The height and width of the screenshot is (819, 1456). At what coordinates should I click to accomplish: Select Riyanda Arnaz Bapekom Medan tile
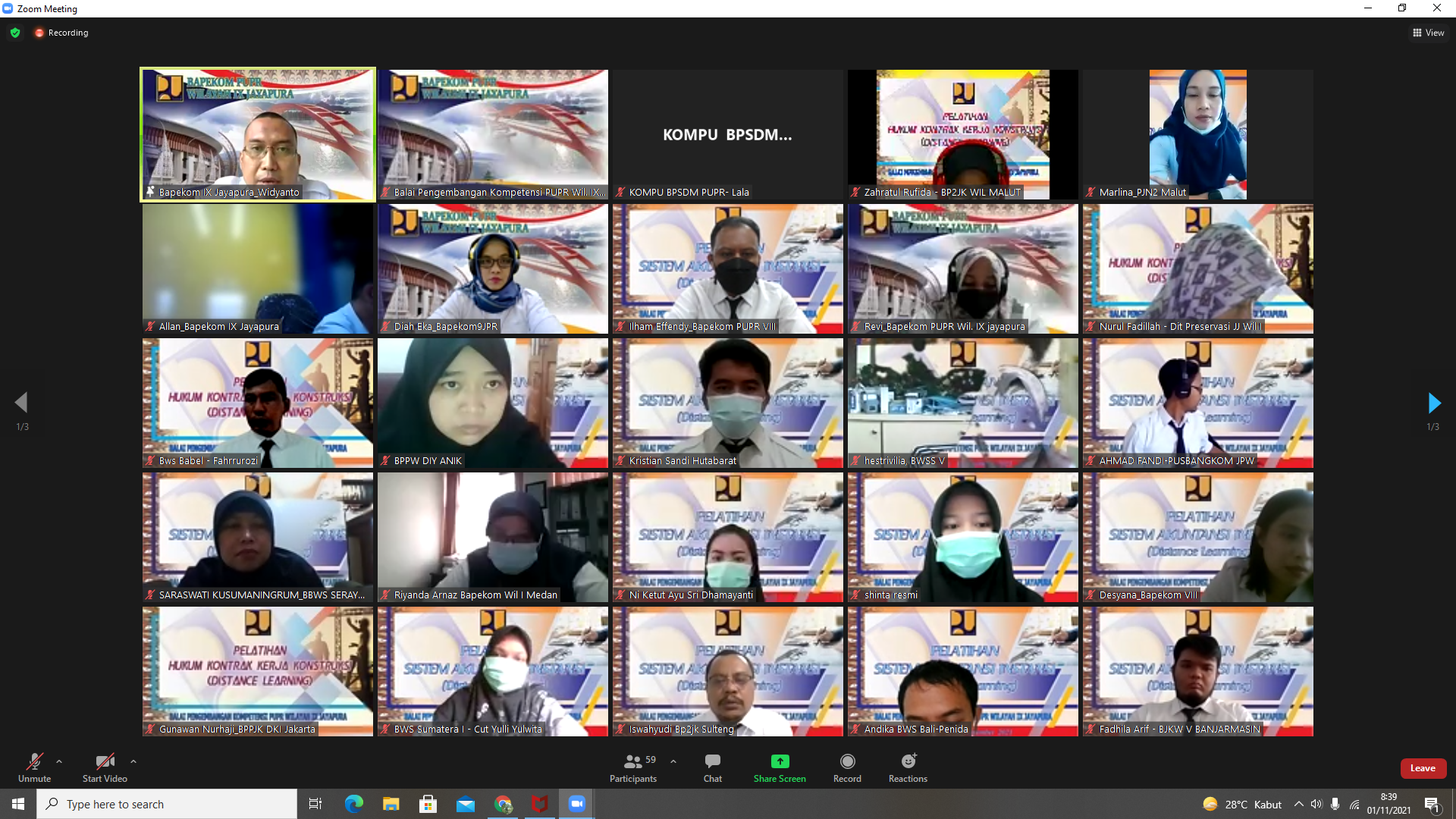pyautogui.click(x=493, y=537)
